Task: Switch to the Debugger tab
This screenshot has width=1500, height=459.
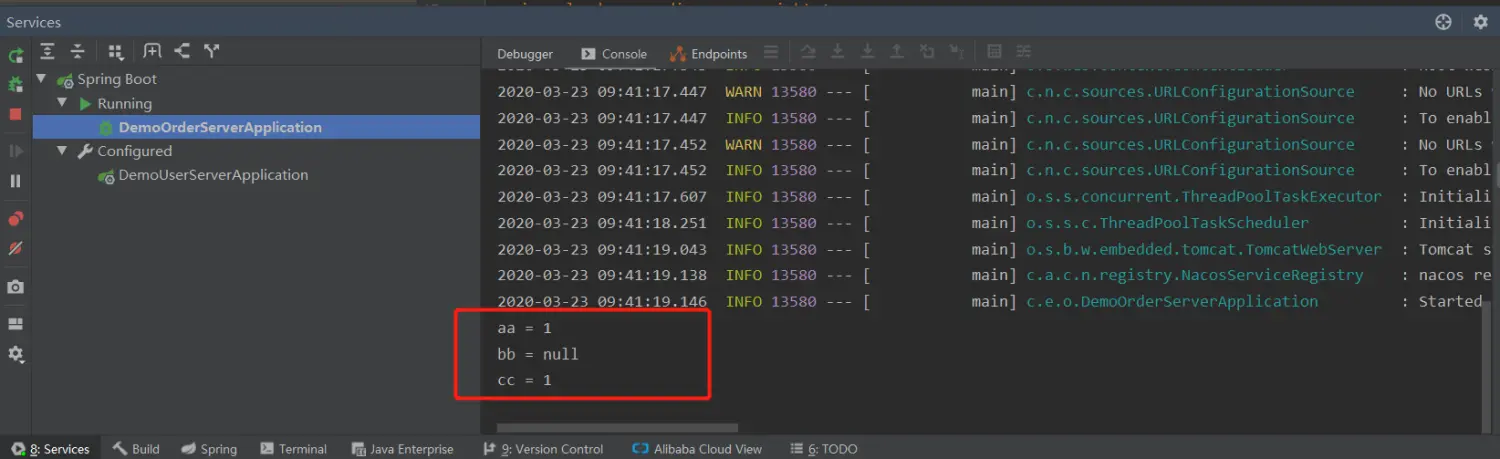Action: [x=525, y=54]
